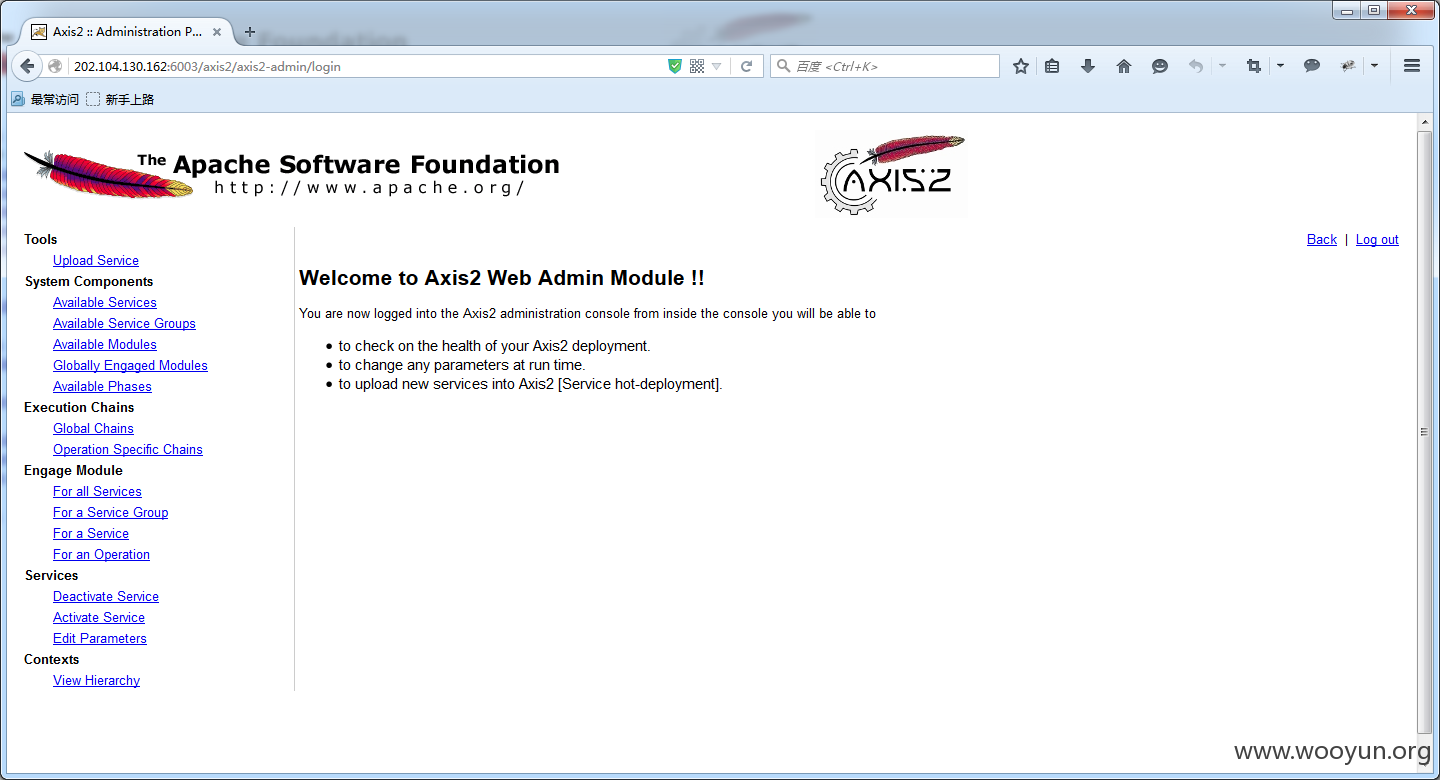Open Available Phases link
The width and height of the screenshot is (1440, 780).
(102, 386)
